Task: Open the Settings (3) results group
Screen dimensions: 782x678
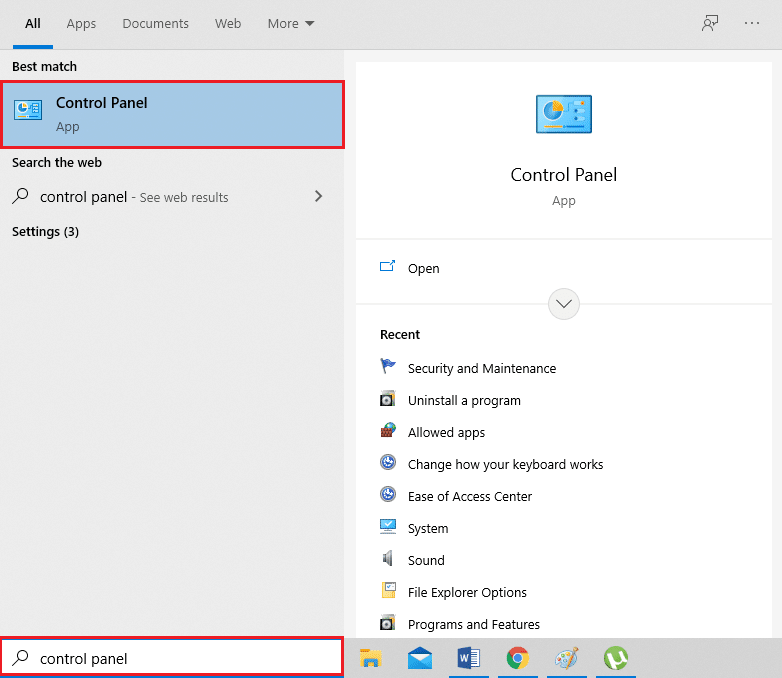Action: (x=45, y=232)
